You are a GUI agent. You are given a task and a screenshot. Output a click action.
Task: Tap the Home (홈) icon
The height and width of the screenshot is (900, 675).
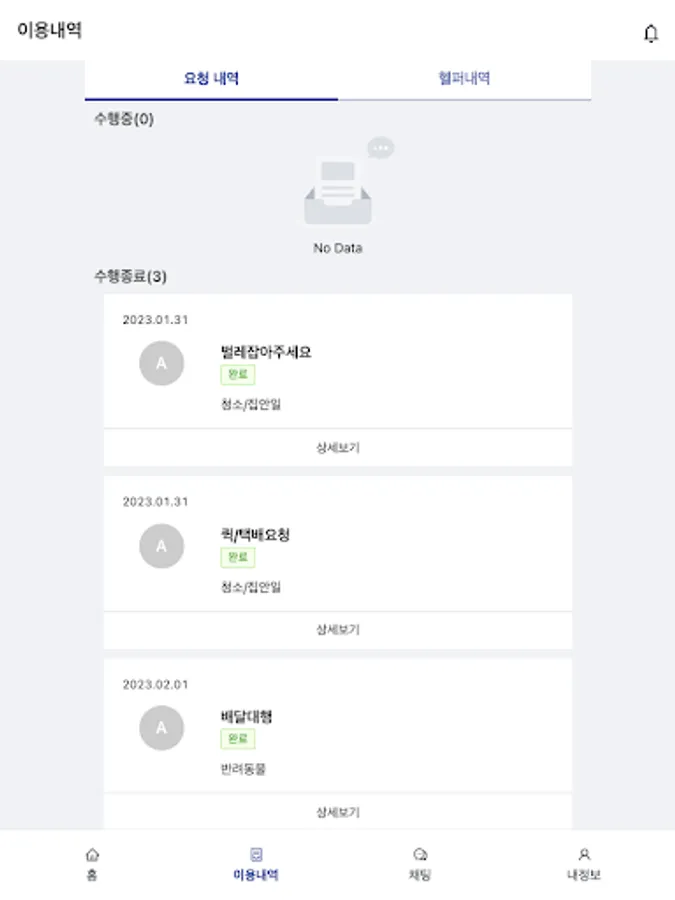tap(92, 855)
